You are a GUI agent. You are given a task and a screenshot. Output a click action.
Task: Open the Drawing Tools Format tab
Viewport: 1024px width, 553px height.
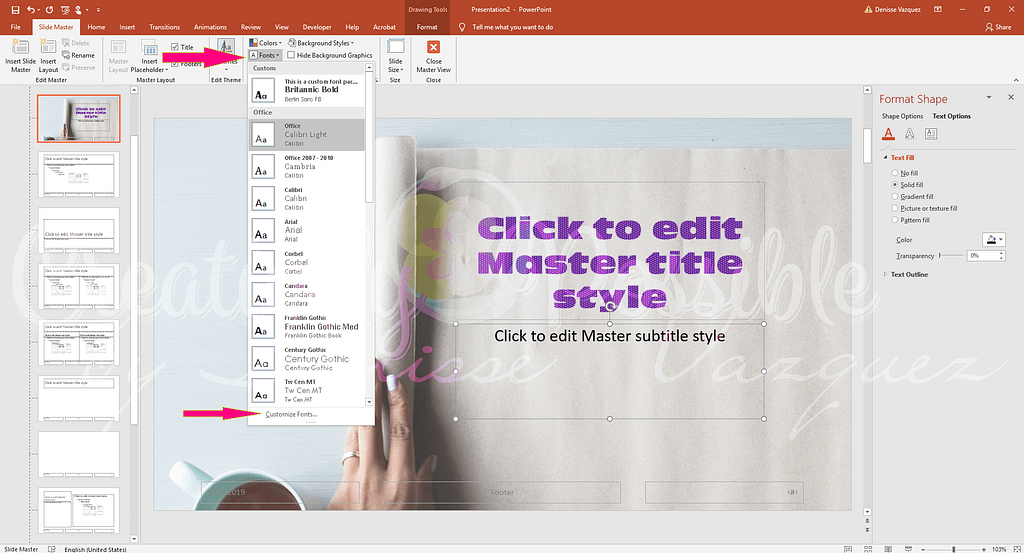click(427, 27)
